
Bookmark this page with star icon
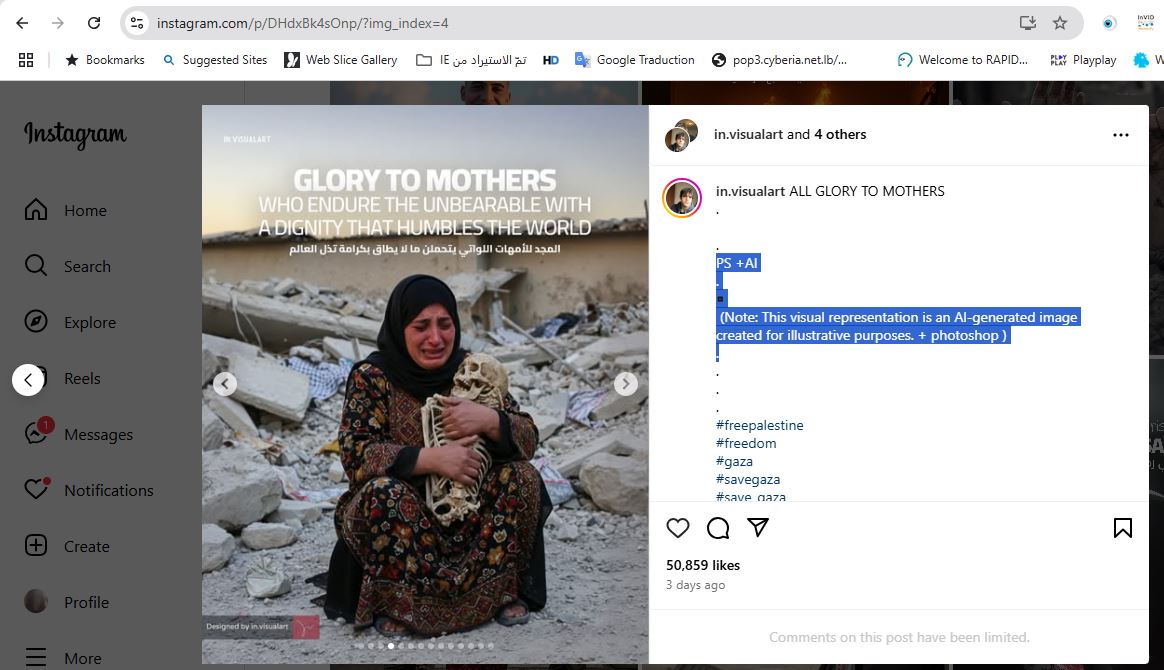[x=1060, y=23]
